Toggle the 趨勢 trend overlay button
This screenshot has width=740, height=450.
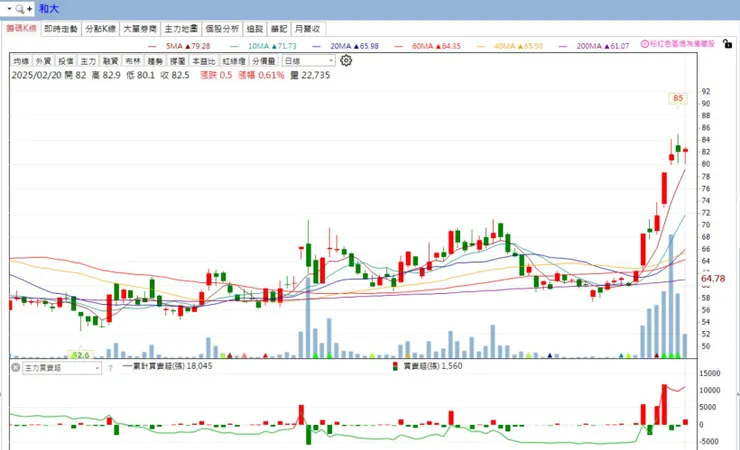[155, 61]
